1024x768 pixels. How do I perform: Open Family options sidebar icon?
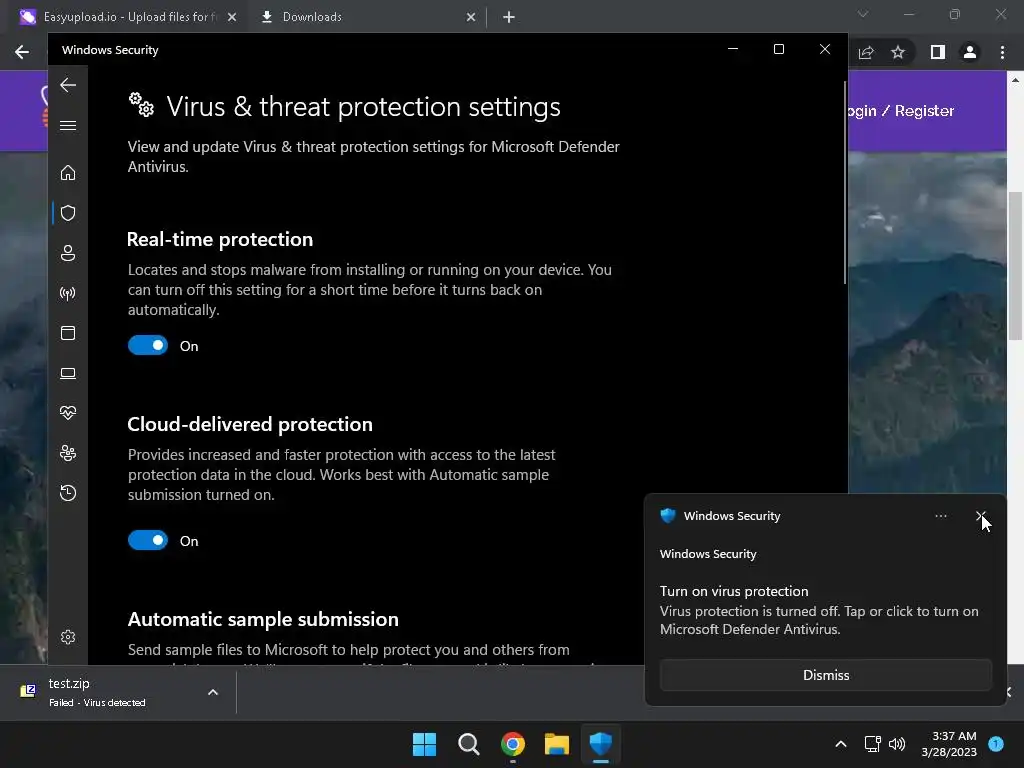68,453
